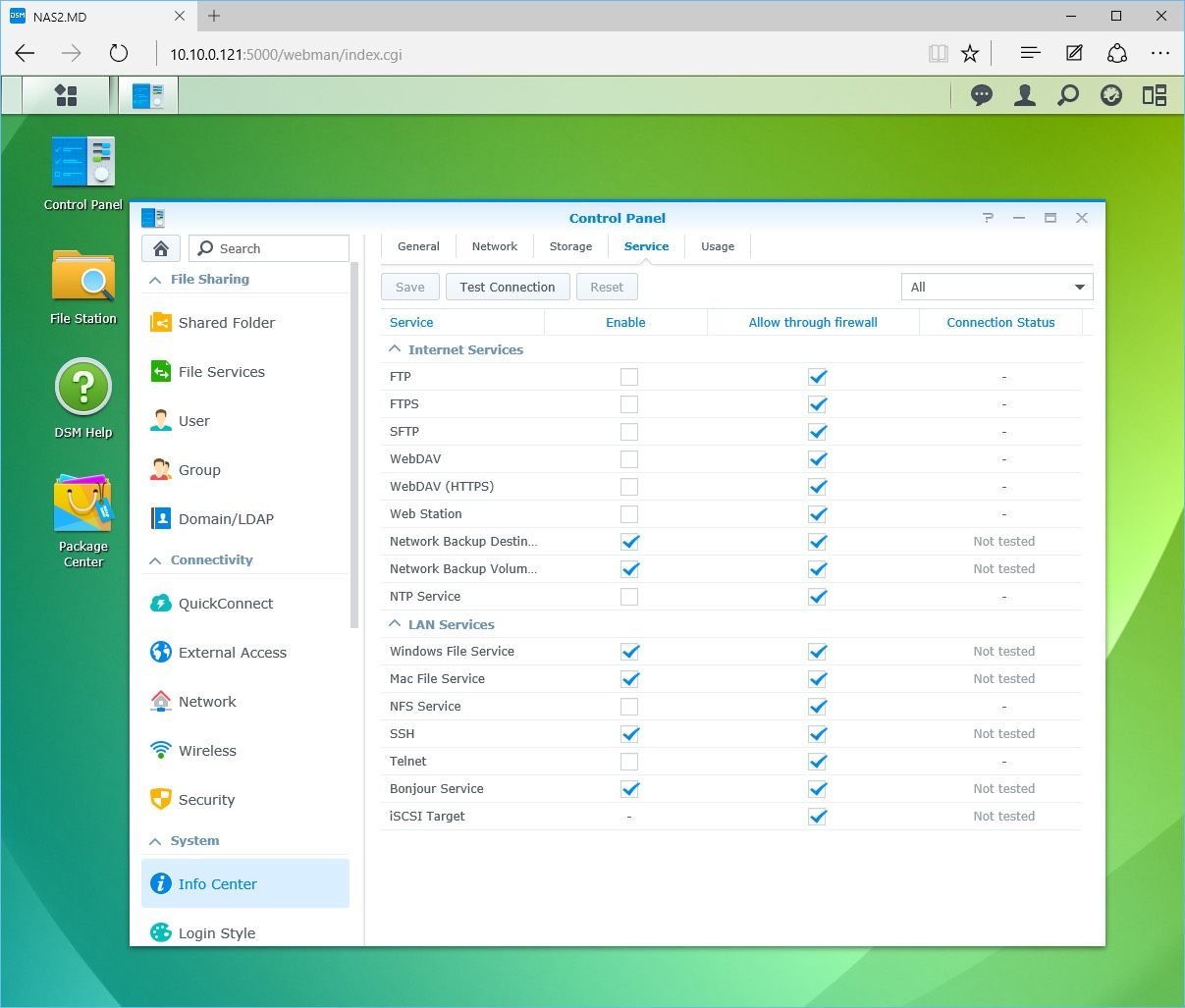Open File Station desktop icon

point(83,287)
